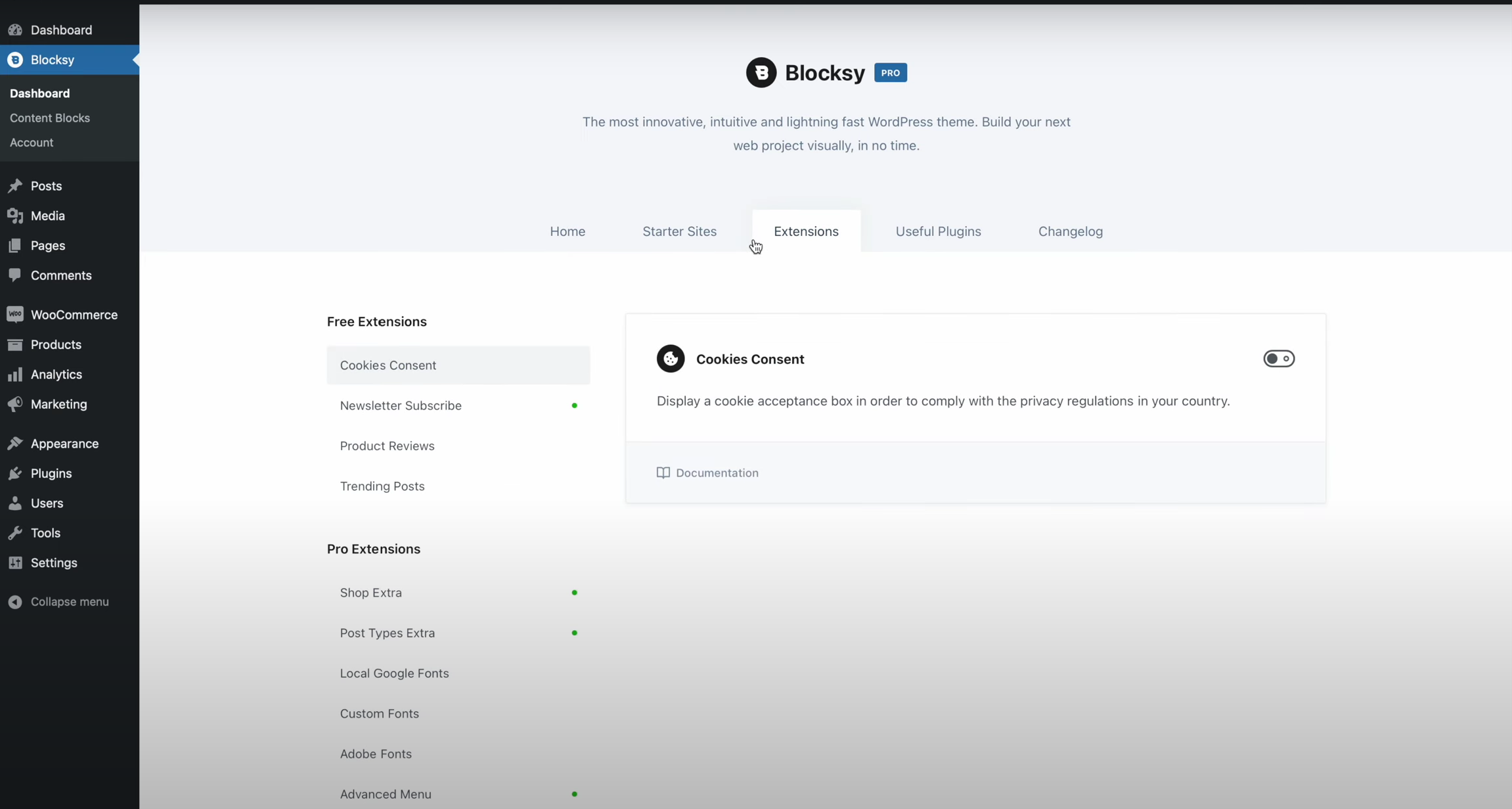
Task: Click the Blocksy logo in header
Action: [x=761, y=73]
